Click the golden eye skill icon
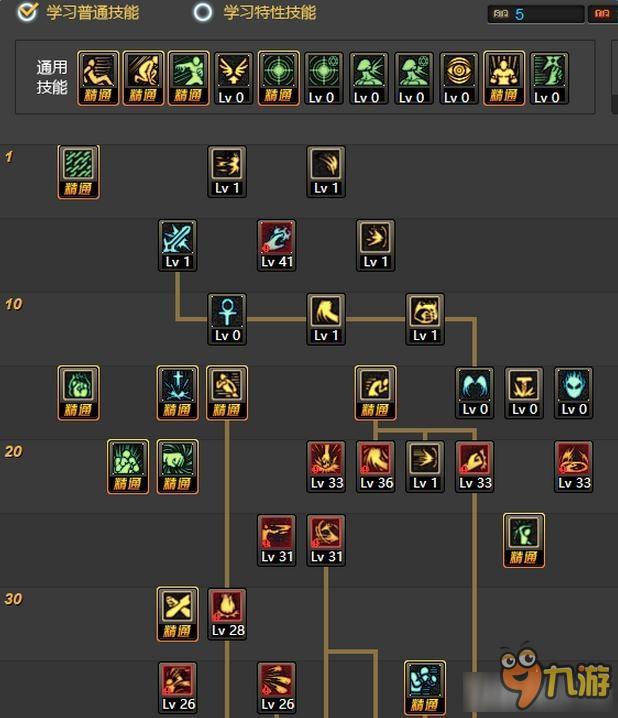The width and height of the screenshot is (618, 718). [458, 78]
